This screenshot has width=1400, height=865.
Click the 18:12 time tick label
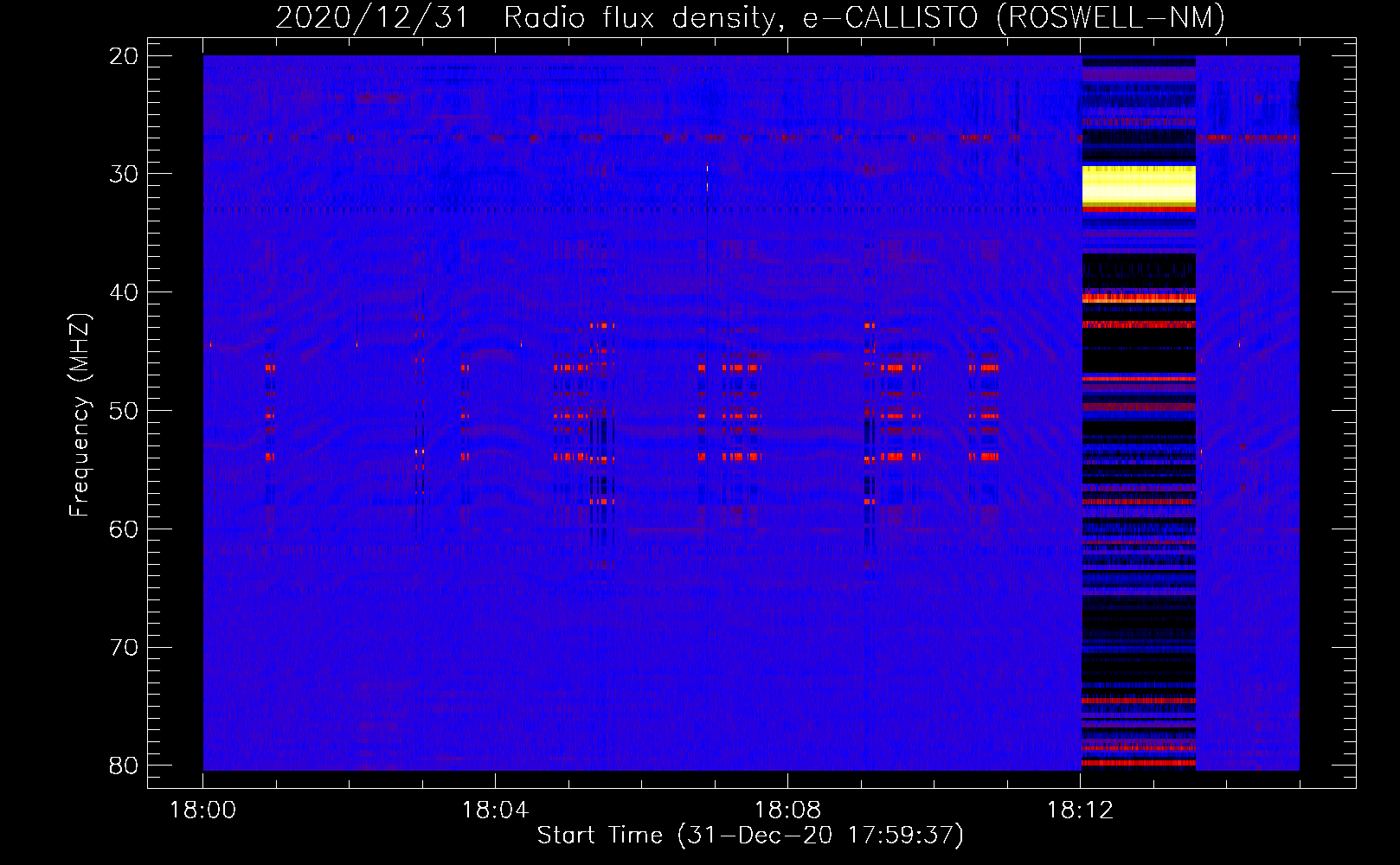click(1080, 811)
